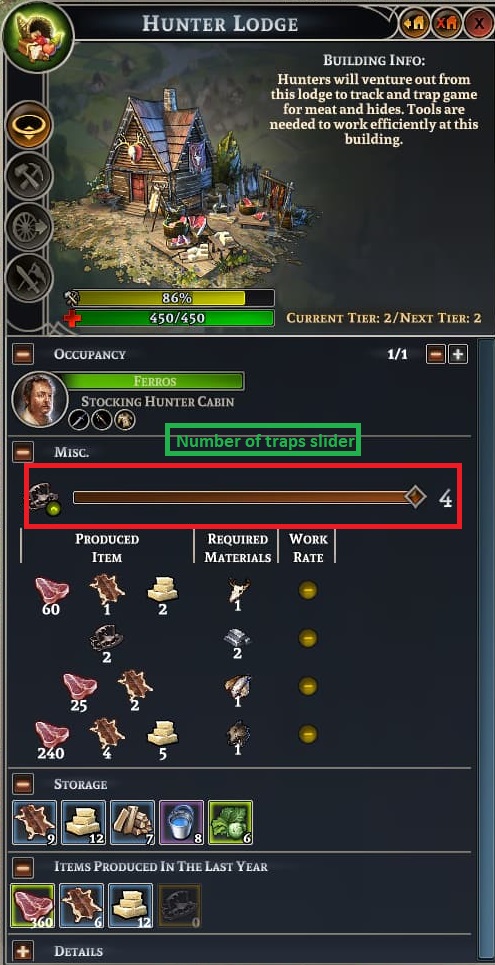Viewport: 495px width, 965px height.
Task: Toggle work rate for deer hunting row
Action: tap(308, 591)
